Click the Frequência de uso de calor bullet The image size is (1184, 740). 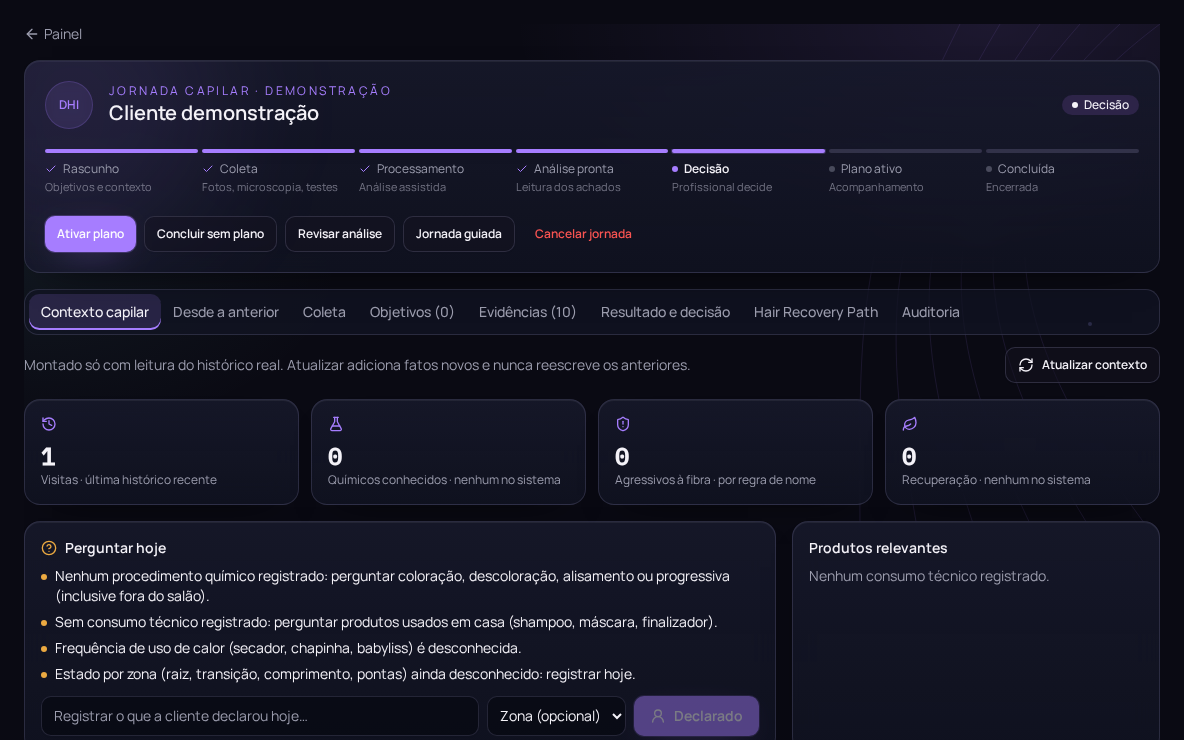point(288,648)
